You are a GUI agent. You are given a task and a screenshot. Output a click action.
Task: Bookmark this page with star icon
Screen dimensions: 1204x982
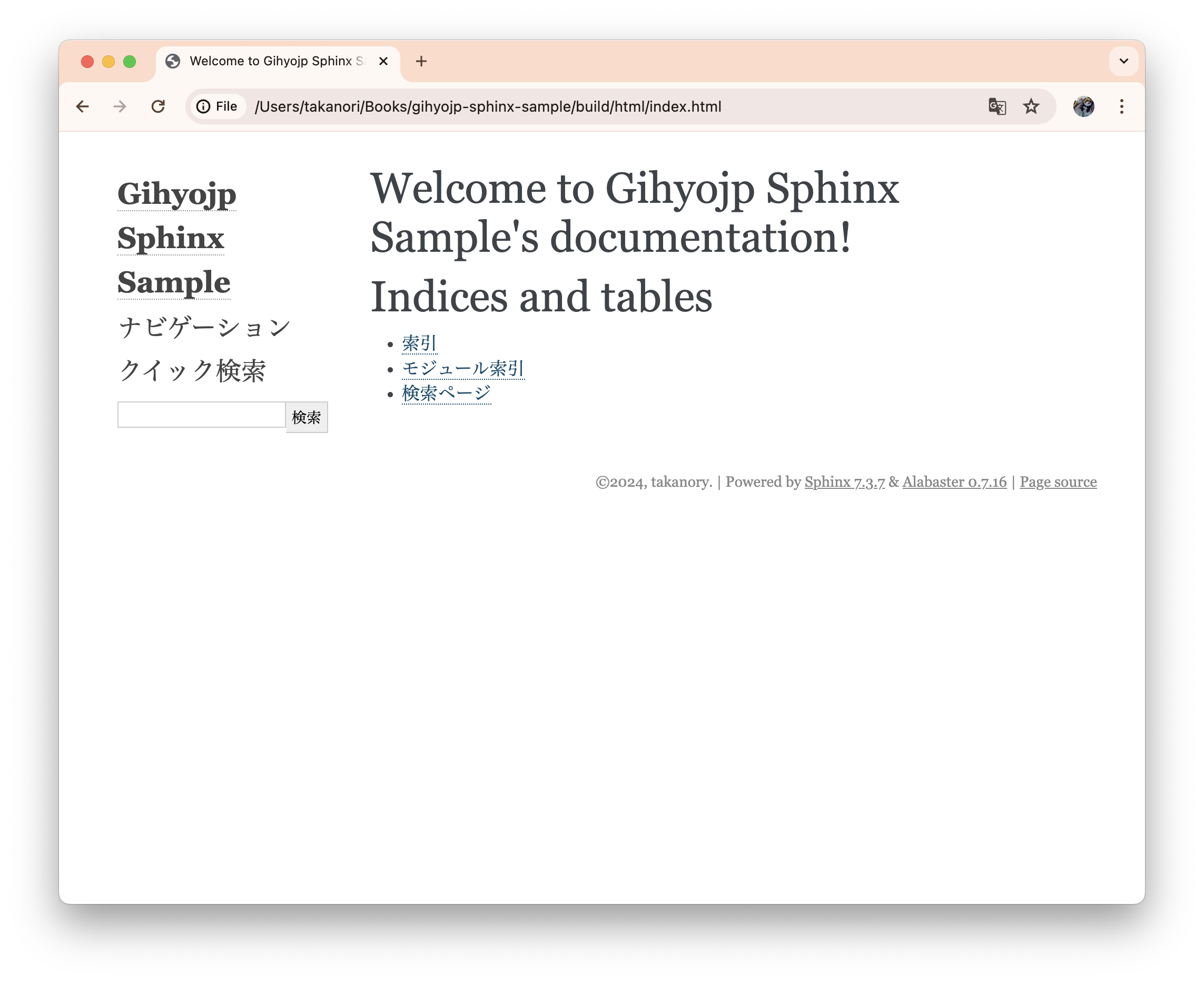pyautogui.click(x=1031, y=106)
